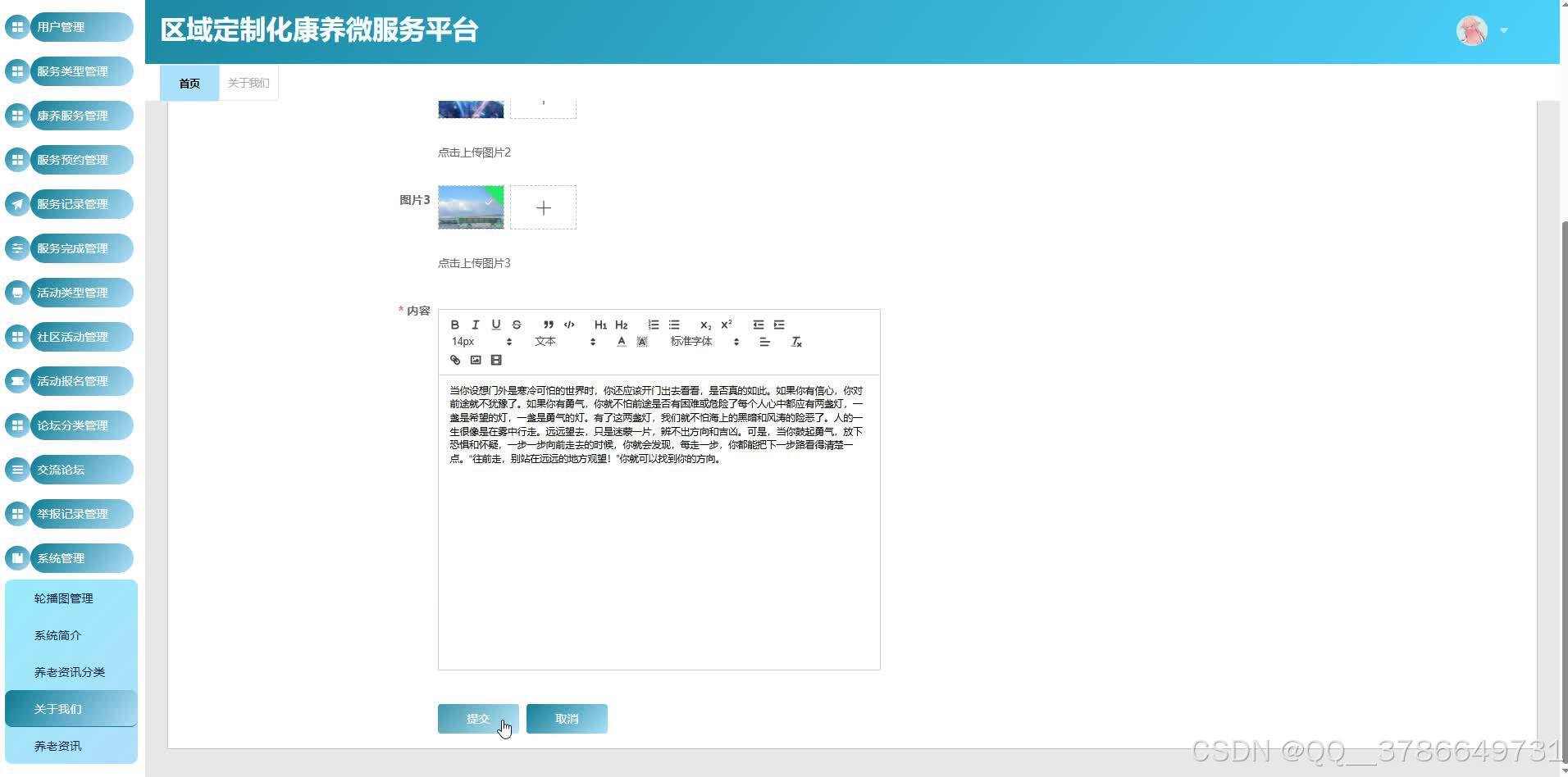
Task: Open 系统简介 in sidebar
Action: coord(71,635)
